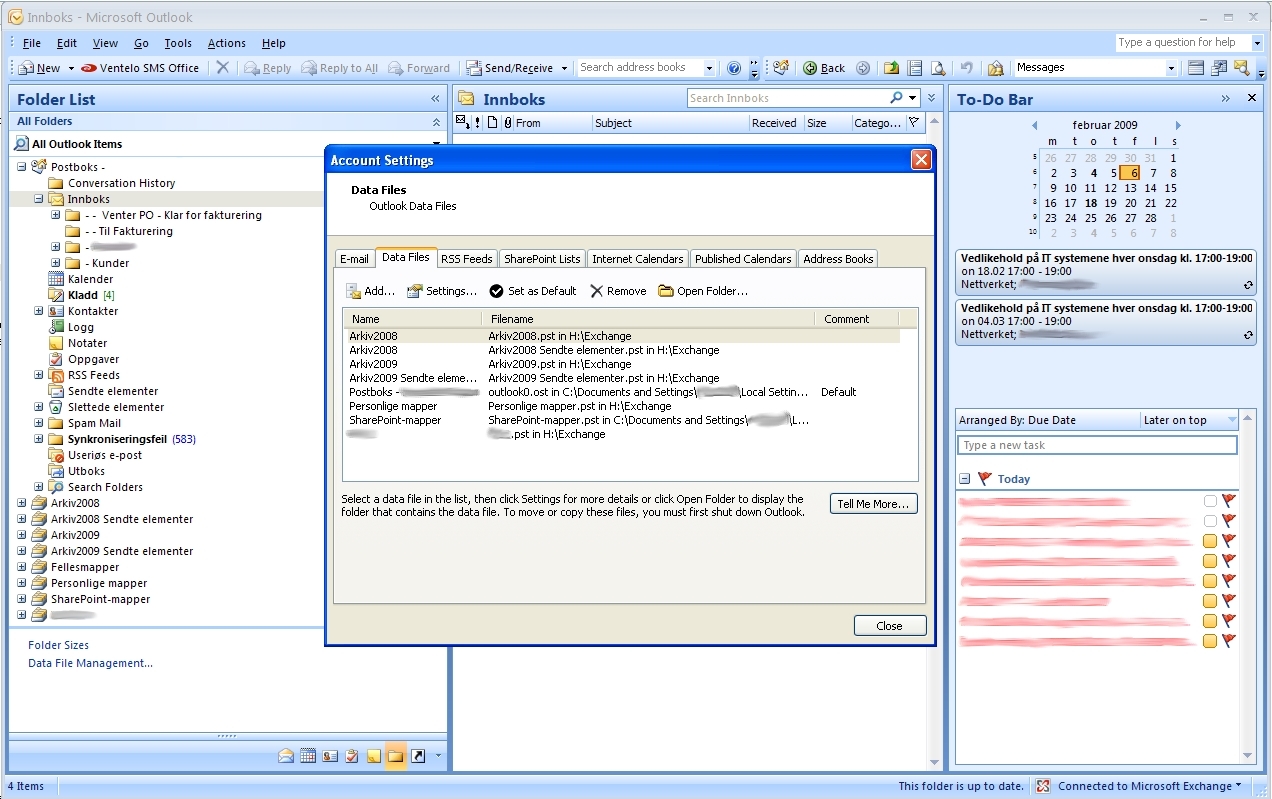
Task: Click Set as Default checkmark button
Action: (533, 291)
